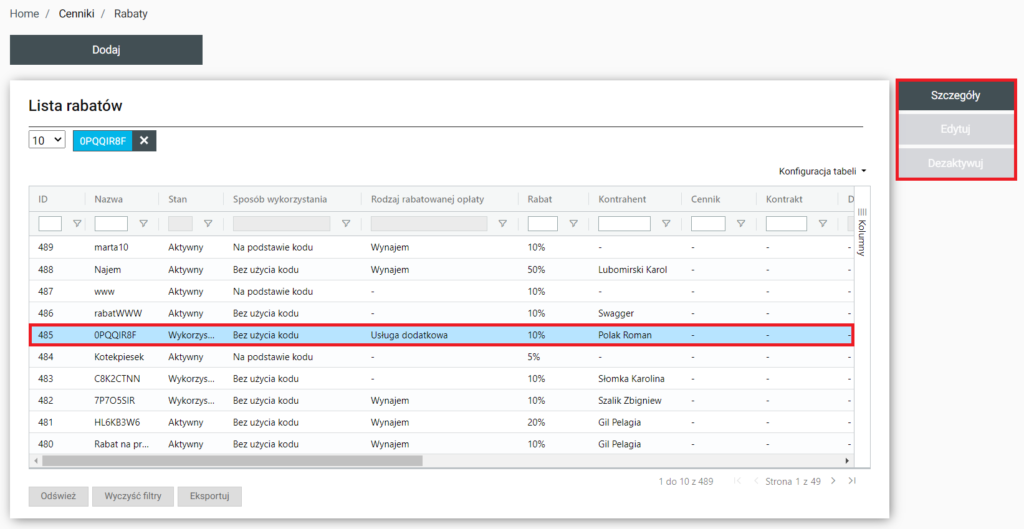Open the Kolumny side panel

point(862,231)
